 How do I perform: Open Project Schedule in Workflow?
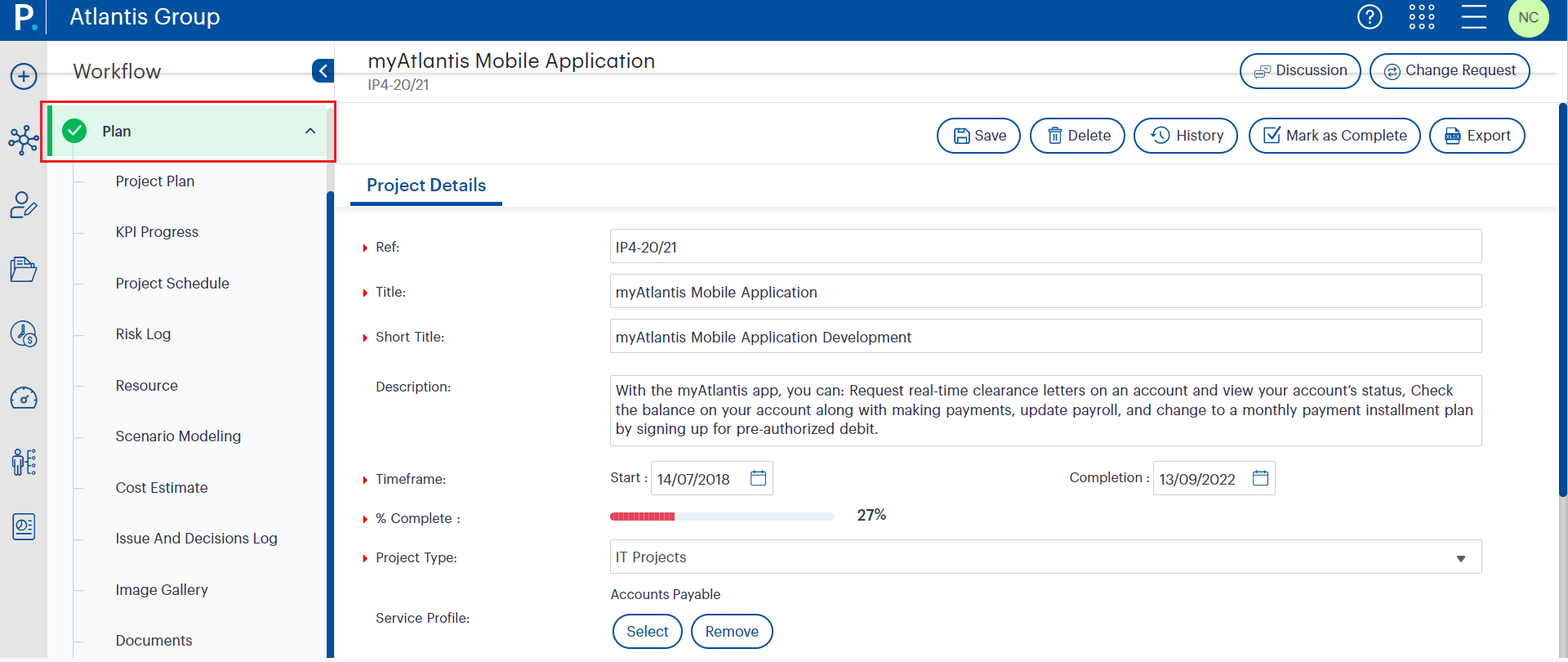172,284
